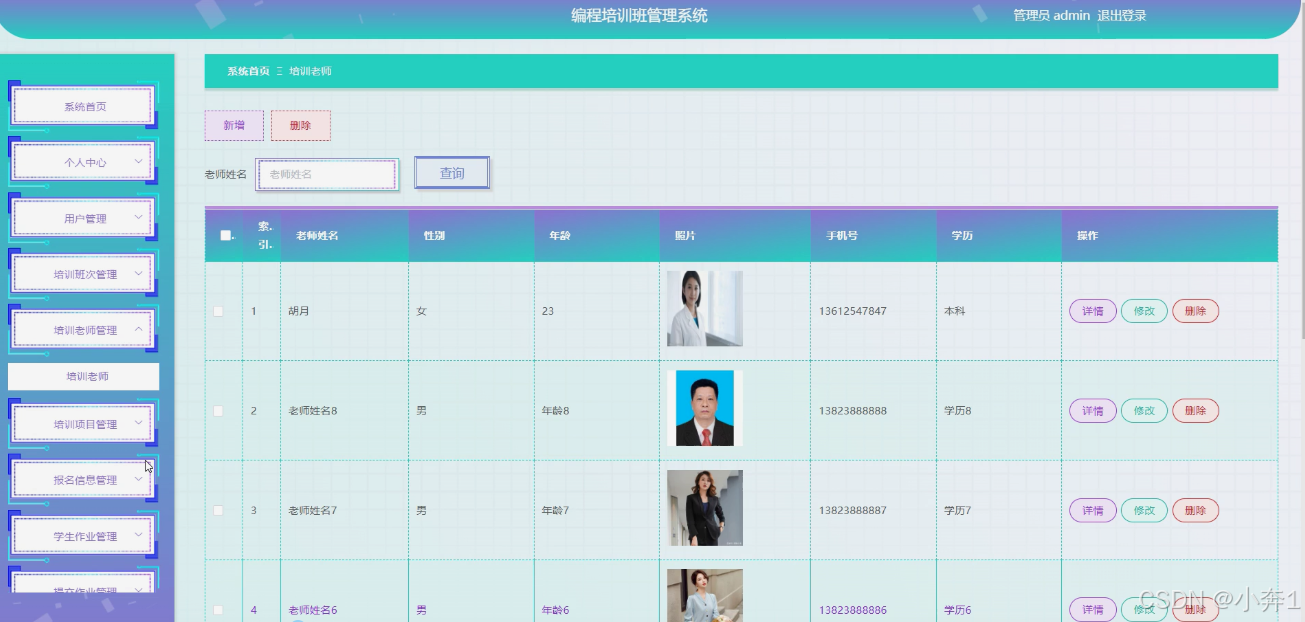This screenshot has height=622, width=1305.
Task: Tick the checkbox for 老师姓名6 row
Action: tap(218, 610)
